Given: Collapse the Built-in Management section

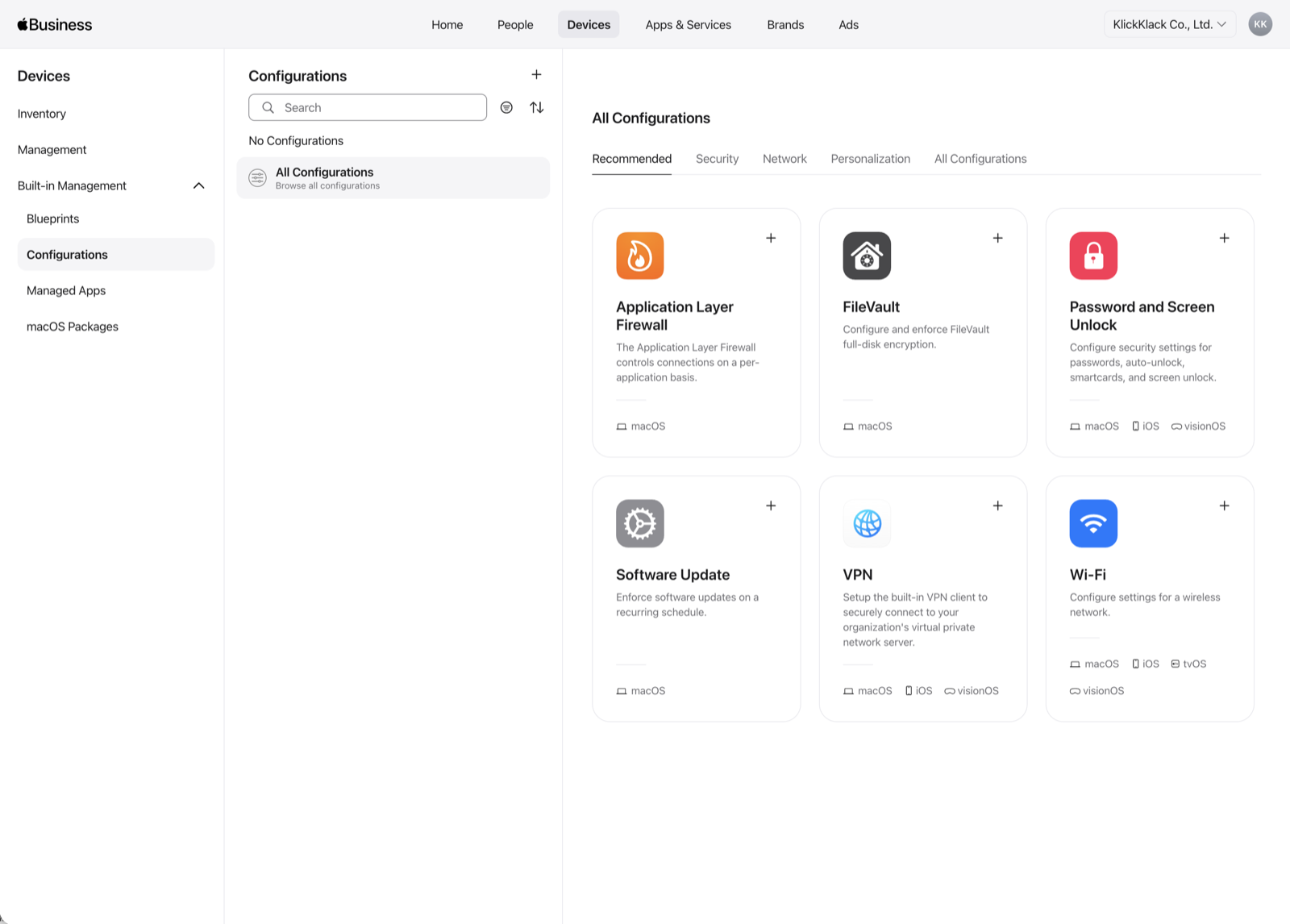Looking at the screenshot, I should pos(198,185).
